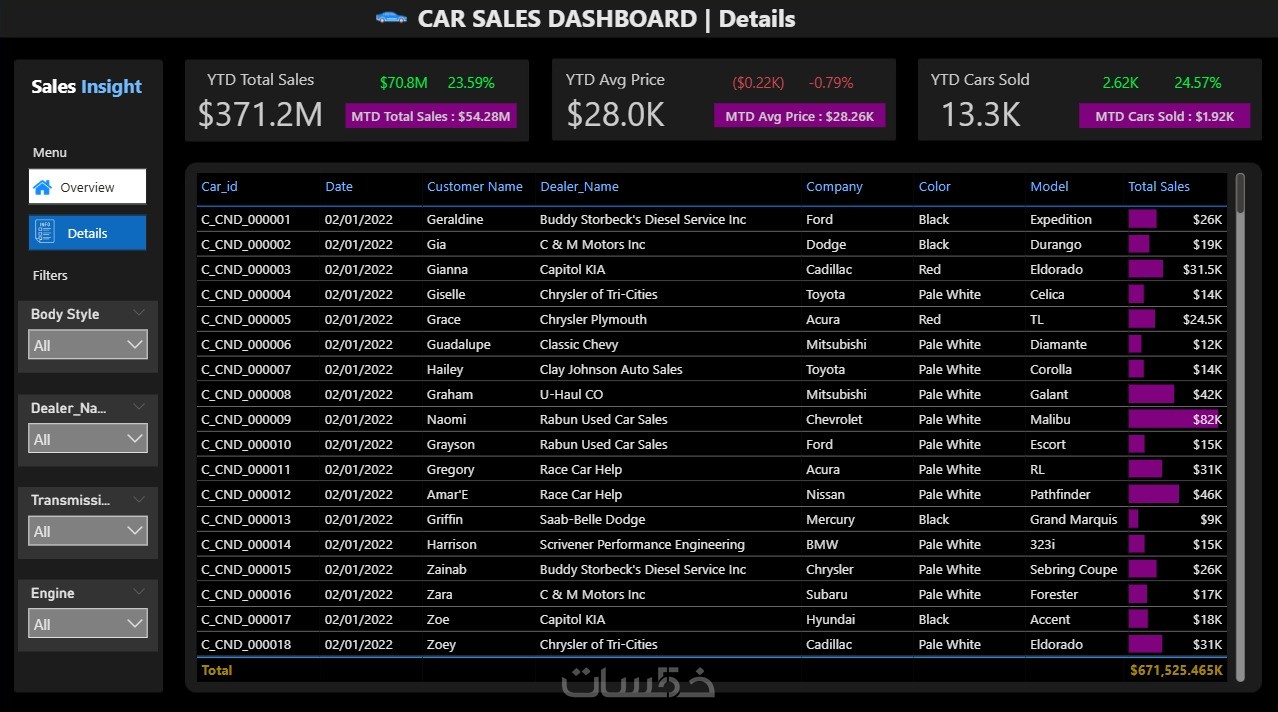This screenshot has width=1278, height=712.
Task: Sort table by Color column header
Action: pyautogui.click(x=935, y=186)
